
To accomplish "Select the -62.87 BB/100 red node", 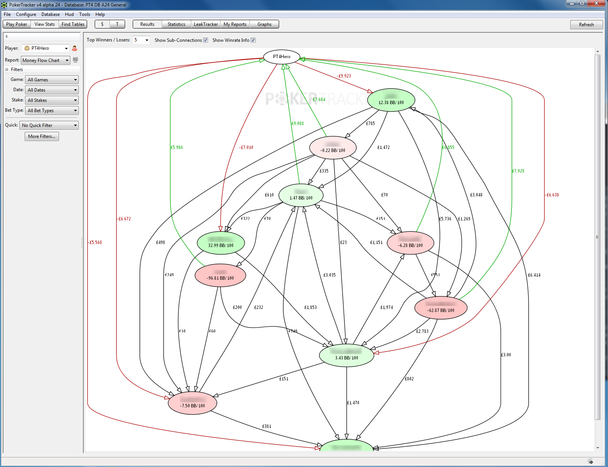I will click(x=441, y=308).
